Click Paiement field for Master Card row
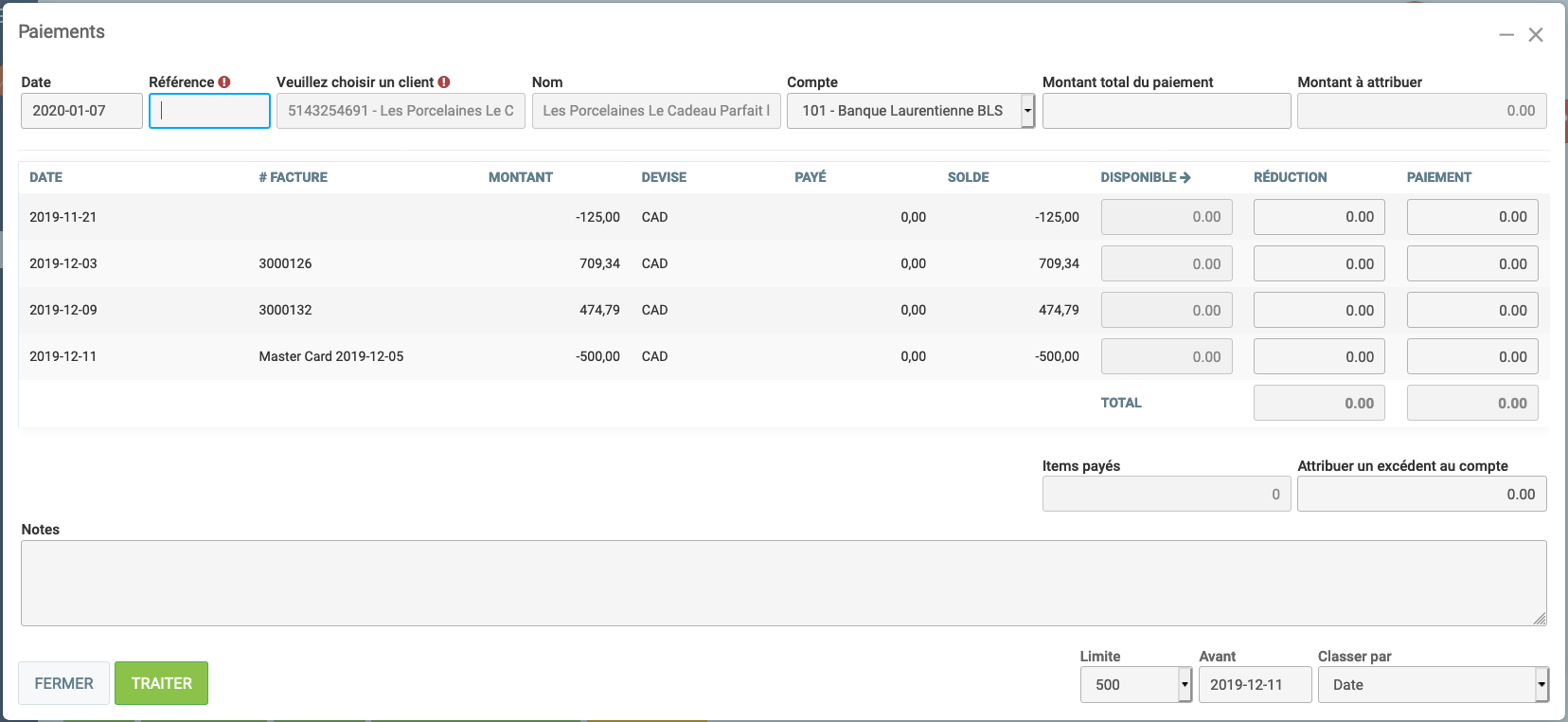 click(x=1471, y=356)
